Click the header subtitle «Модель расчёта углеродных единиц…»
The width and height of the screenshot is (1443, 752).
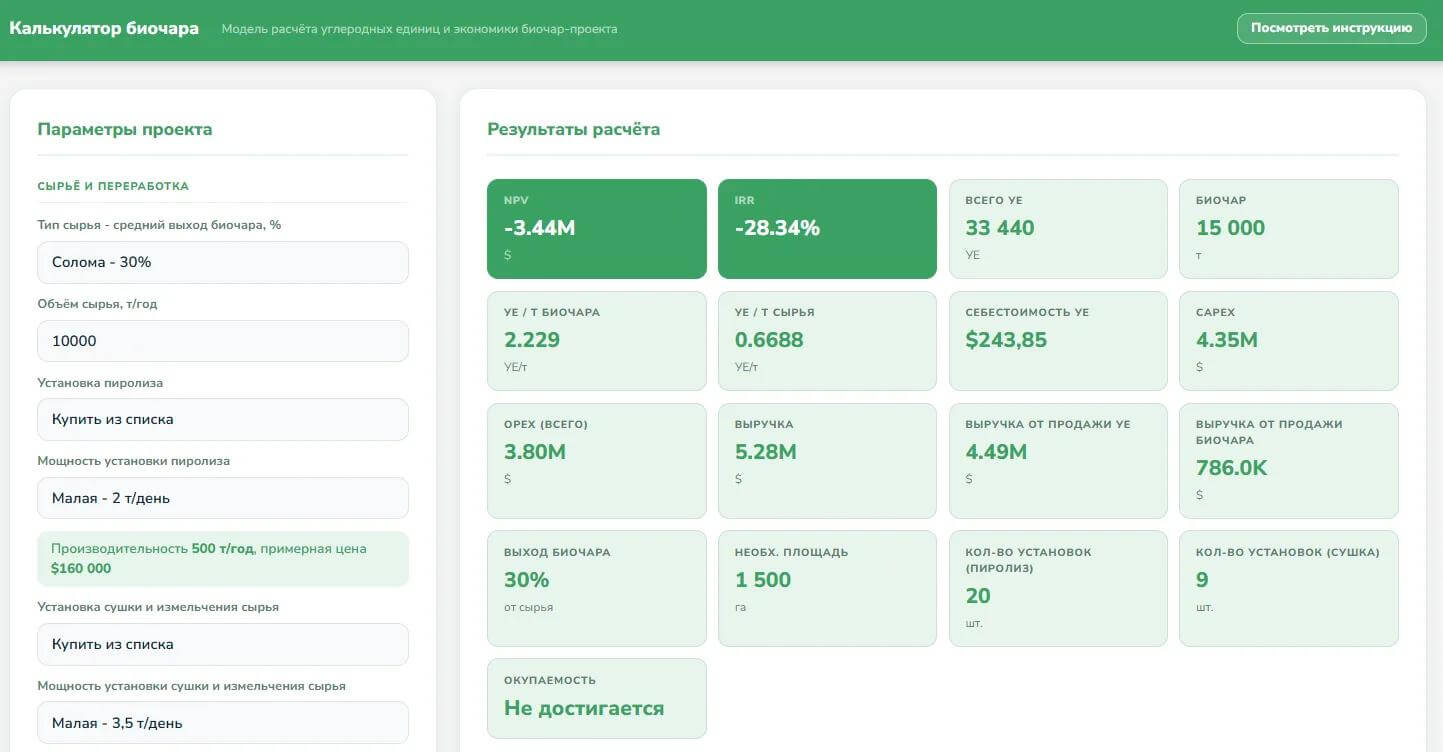click(x=420, y=29)
